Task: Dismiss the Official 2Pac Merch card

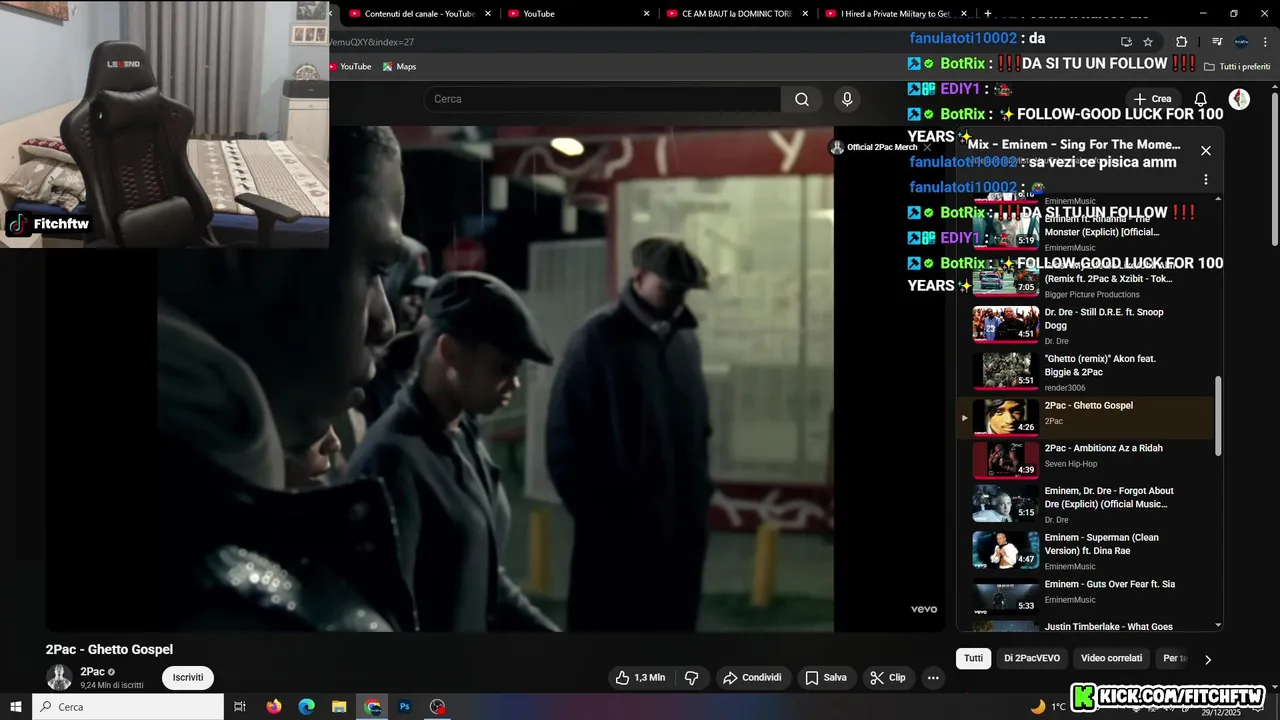Action: coord(927,147)
